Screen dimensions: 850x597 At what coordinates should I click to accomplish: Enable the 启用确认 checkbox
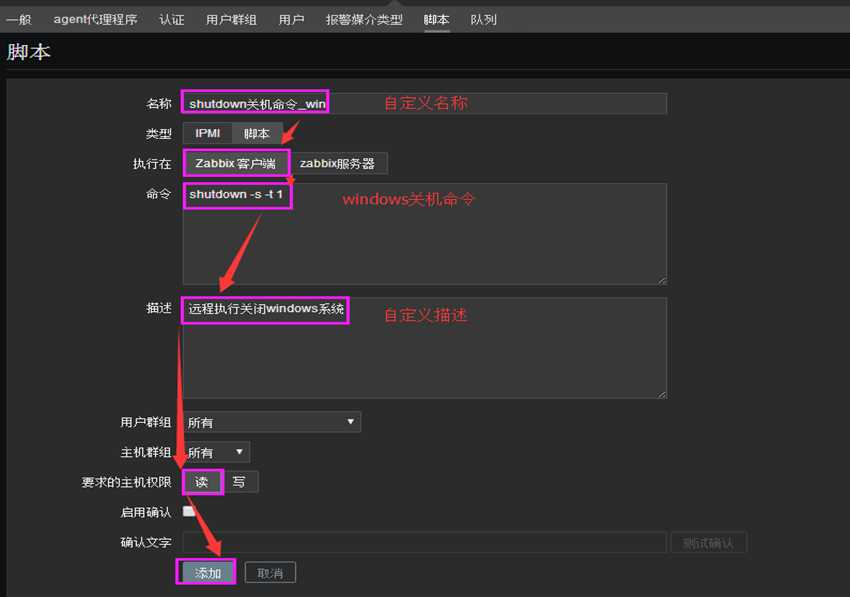(x=189, y=511)
